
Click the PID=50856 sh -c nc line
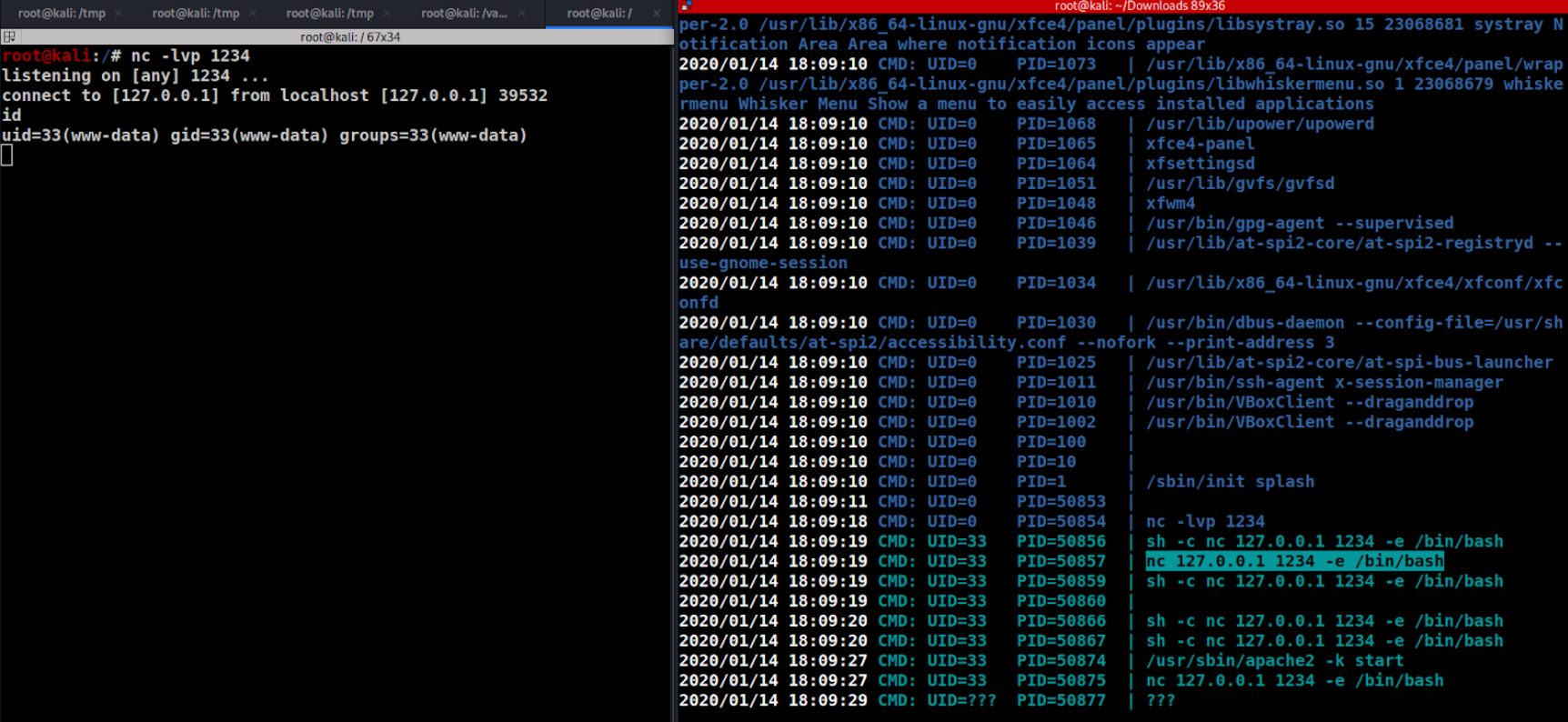point(1091,541)
